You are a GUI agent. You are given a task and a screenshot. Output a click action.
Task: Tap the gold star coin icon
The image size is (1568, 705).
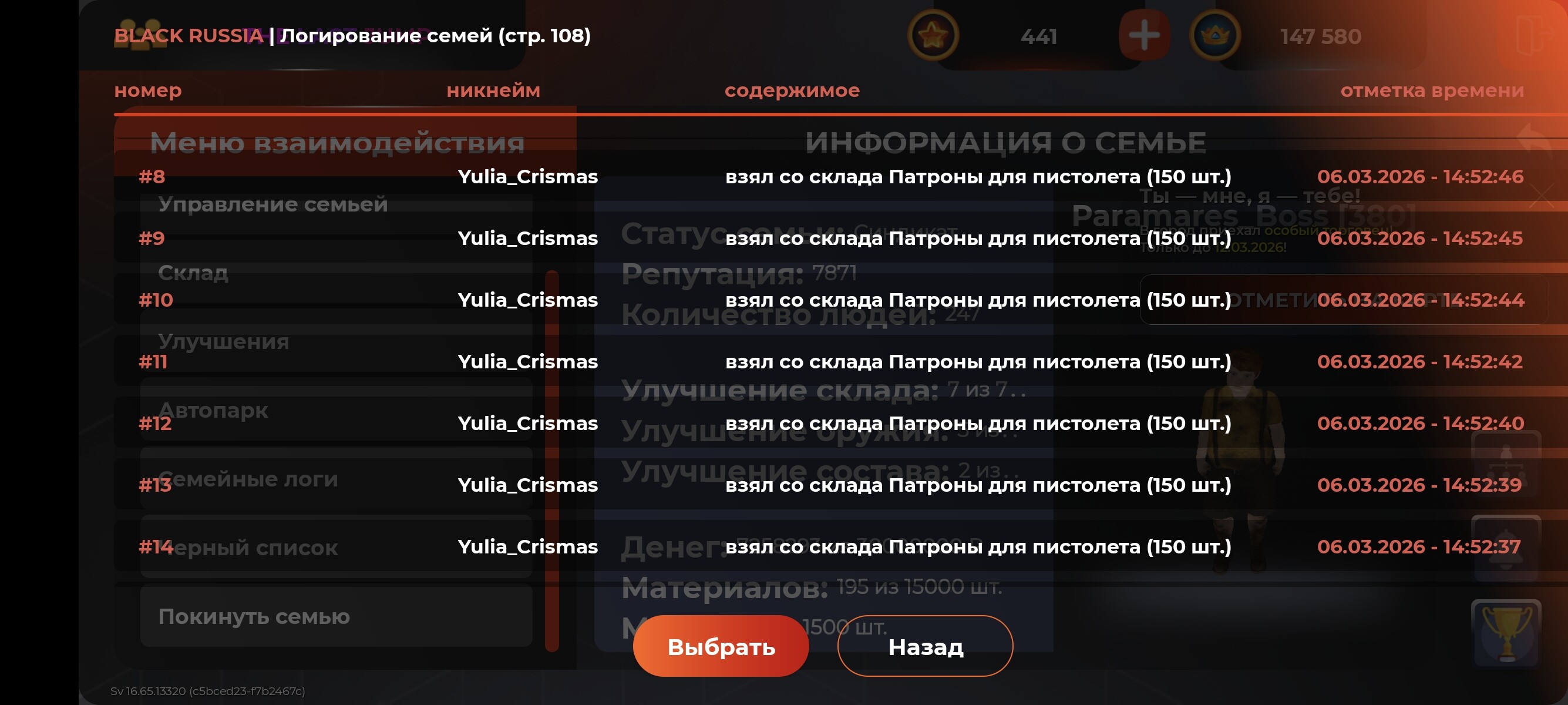coord(933,35)
